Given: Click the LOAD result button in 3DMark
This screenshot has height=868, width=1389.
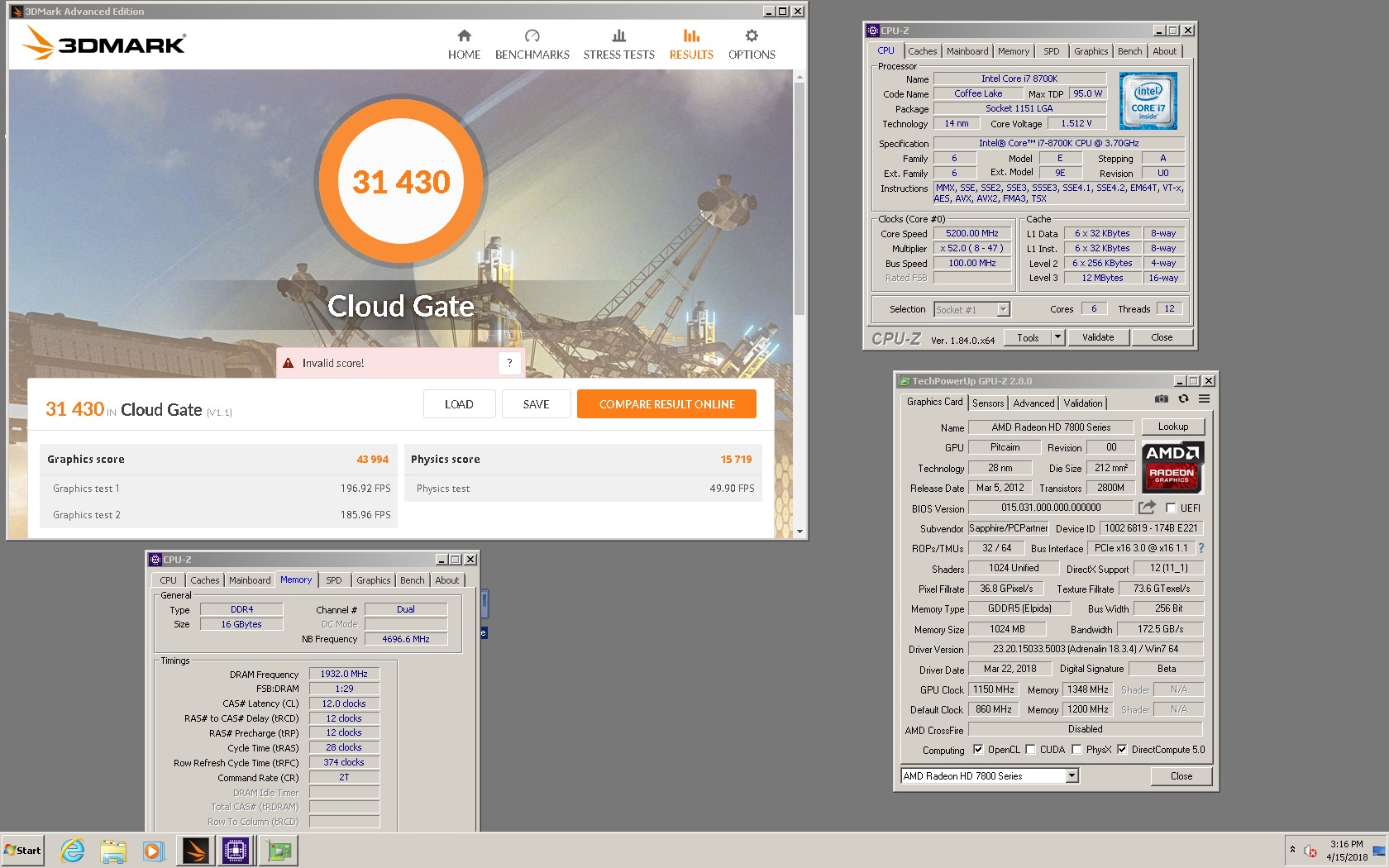Looking at the screenshot, I should click(459, 404).
